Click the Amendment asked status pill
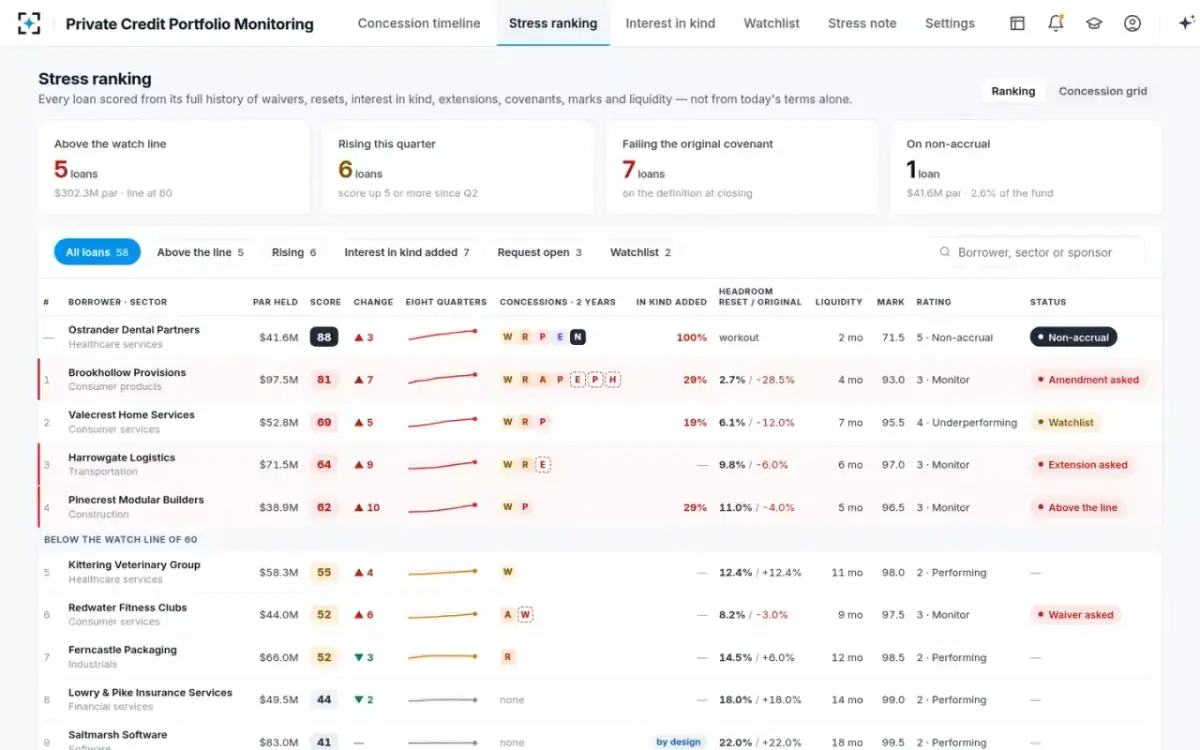Image resolution: width=1200 pixels, height=750 pixels. (1090, 380)
